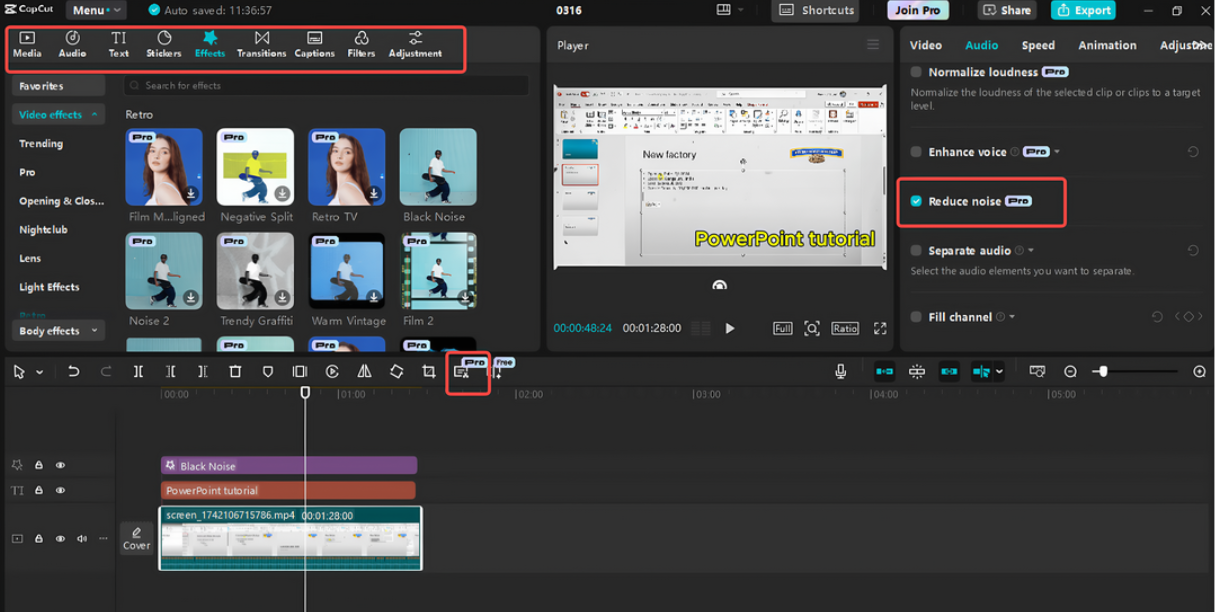
Task: Open player menu with hamburger icon
Action: click(873, 45)
